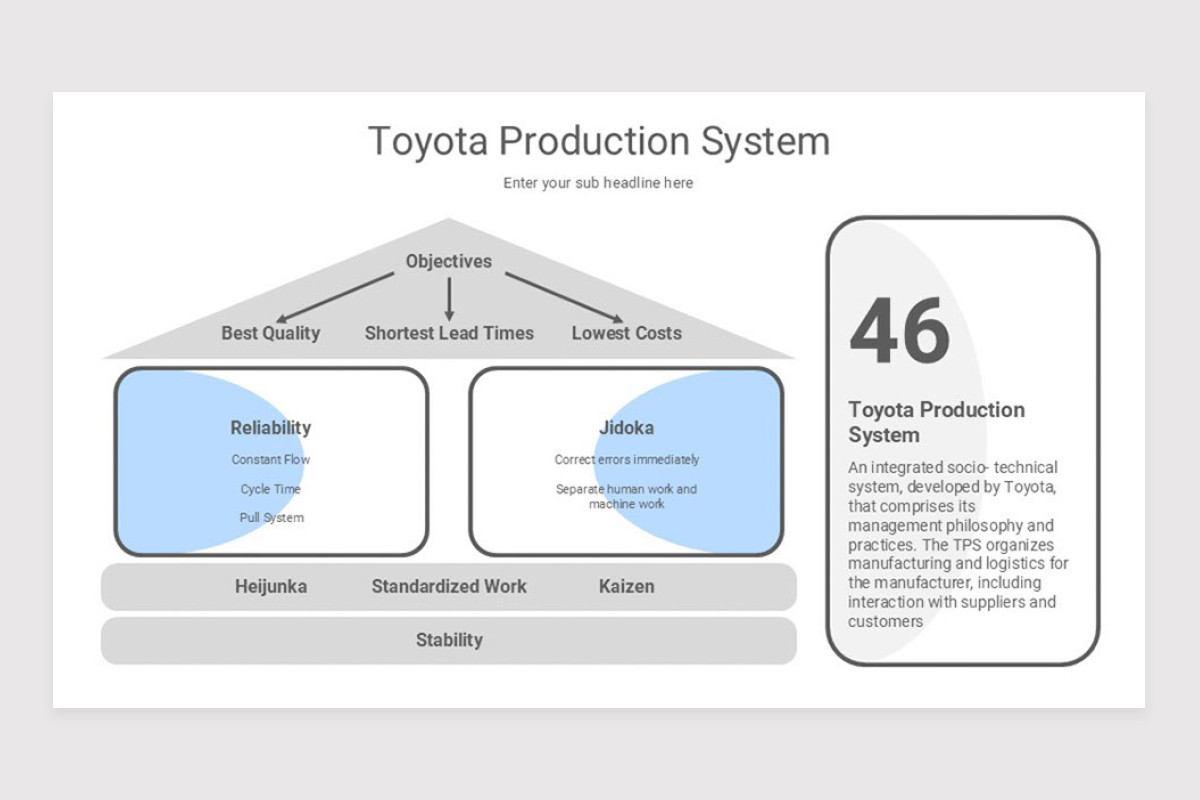Click the 'Constant Flow' text
1200x800 pixels.
pos(271,460)
